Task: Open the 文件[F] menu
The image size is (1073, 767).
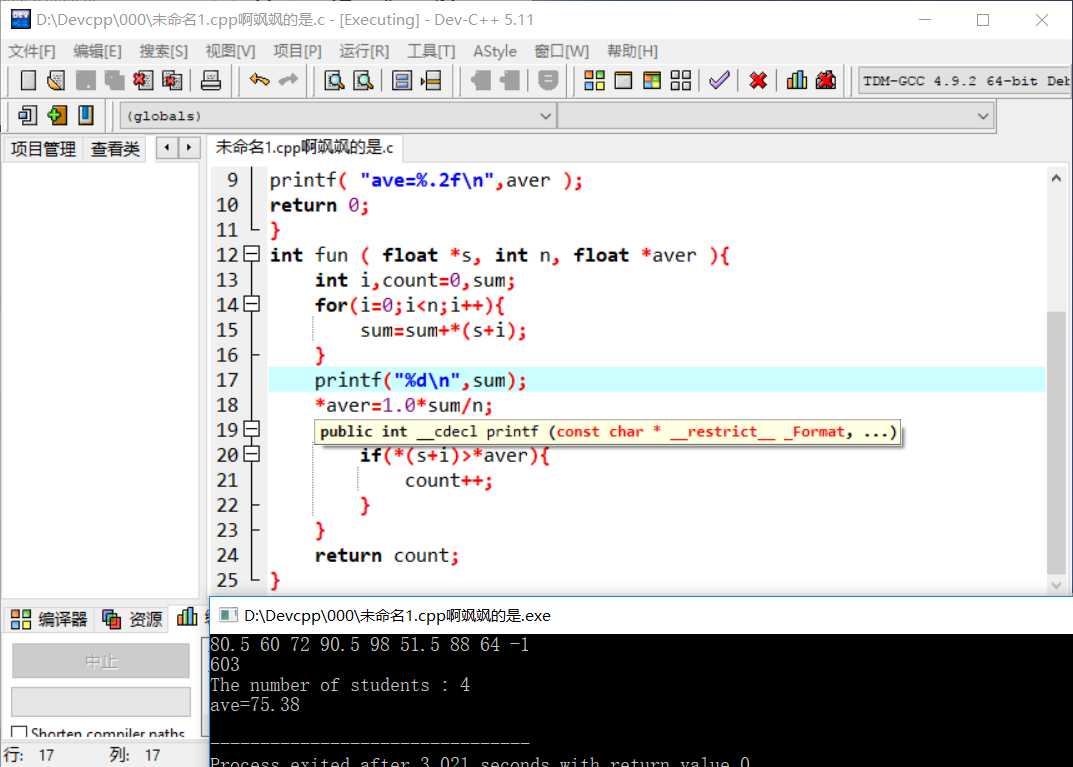Action: (x=31, y=51)
